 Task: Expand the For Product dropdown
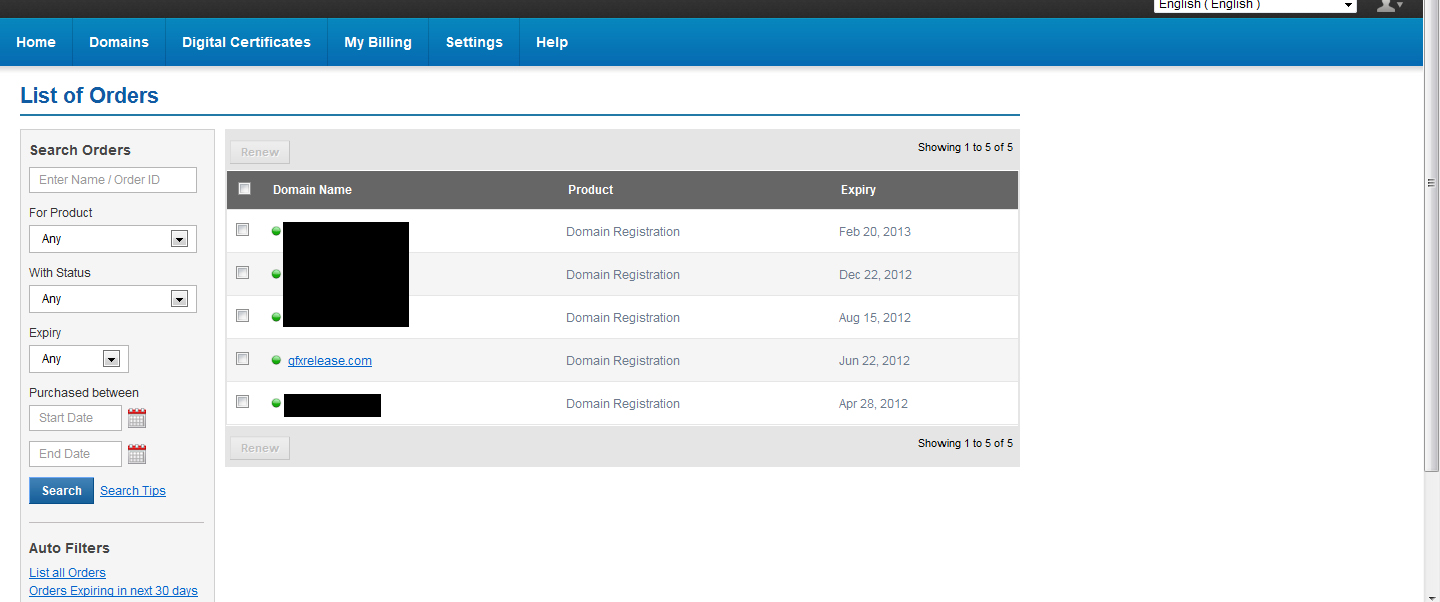pyautogui.click(x=113, y=239)
